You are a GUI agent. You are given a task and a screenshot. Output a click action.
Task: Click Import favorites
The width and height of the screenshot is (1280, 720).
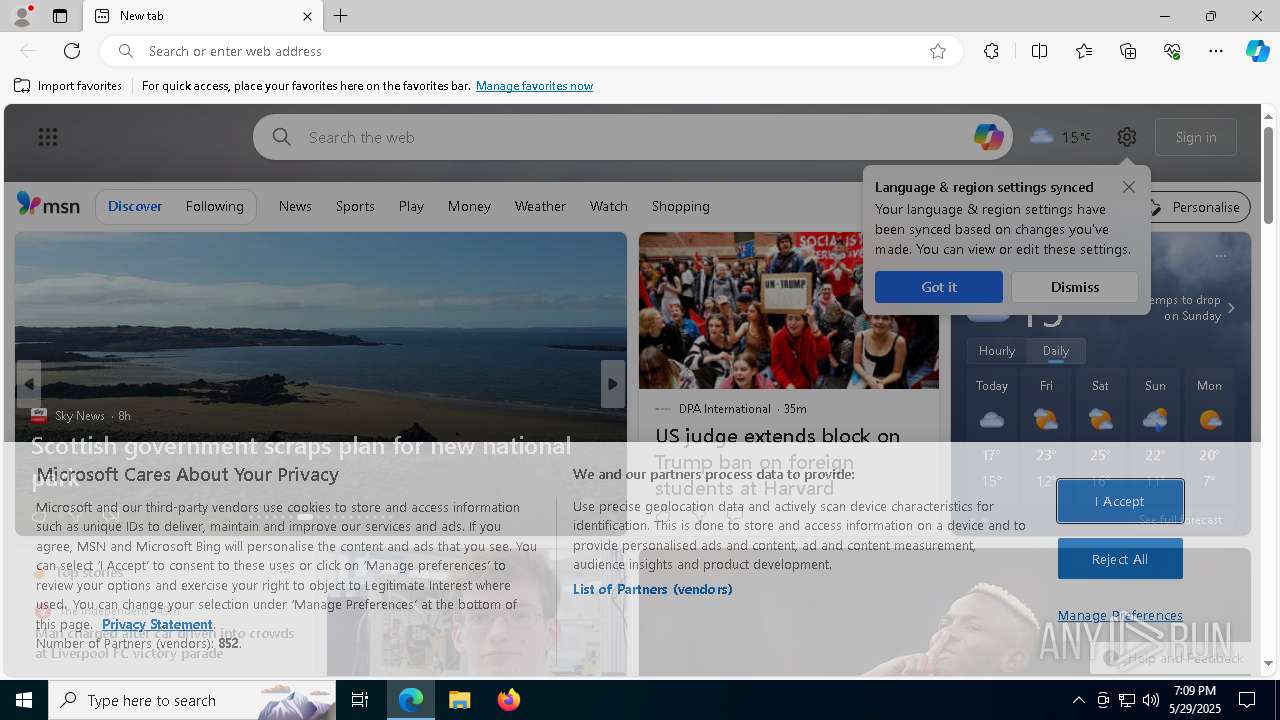(x=68, y=86)
